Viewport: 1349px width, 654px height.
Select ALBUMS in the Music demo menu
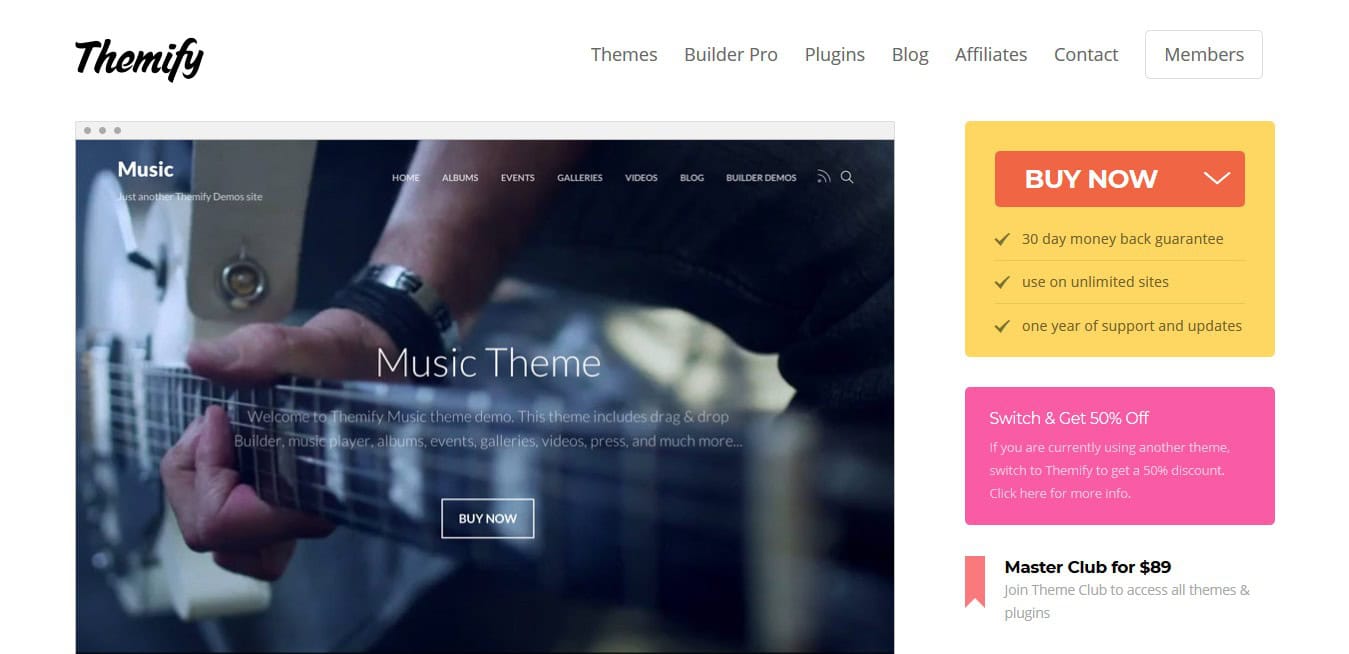coord(460,178)
